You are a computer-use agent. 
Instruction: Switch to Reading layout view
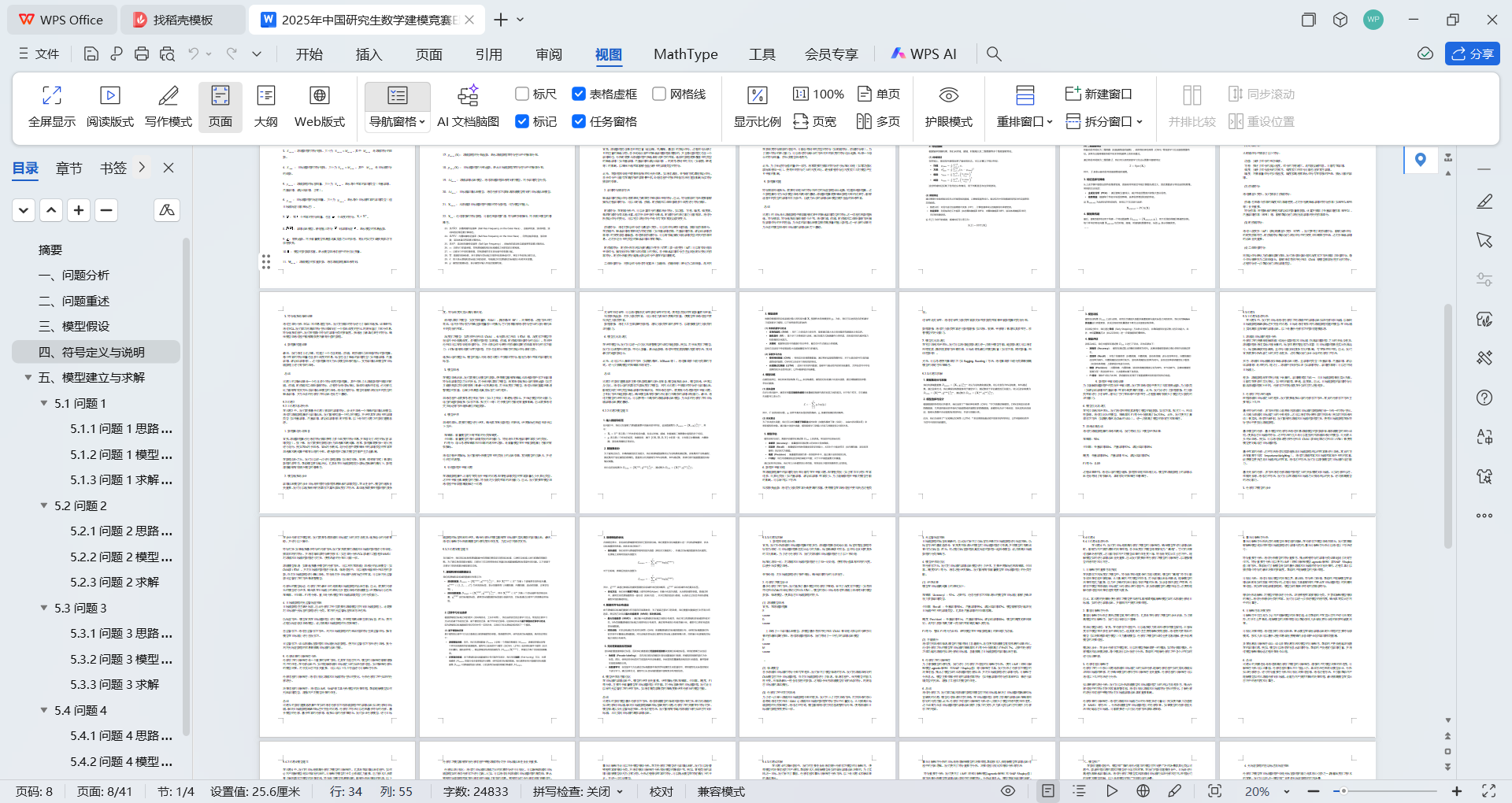click(110, 107)
